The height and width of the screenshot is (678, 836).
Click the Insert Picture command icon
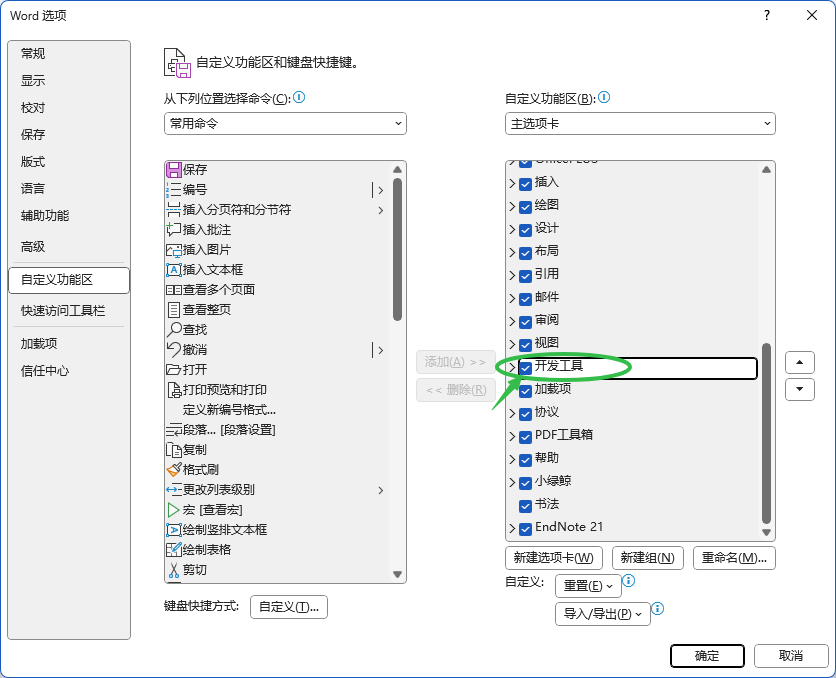174,250
